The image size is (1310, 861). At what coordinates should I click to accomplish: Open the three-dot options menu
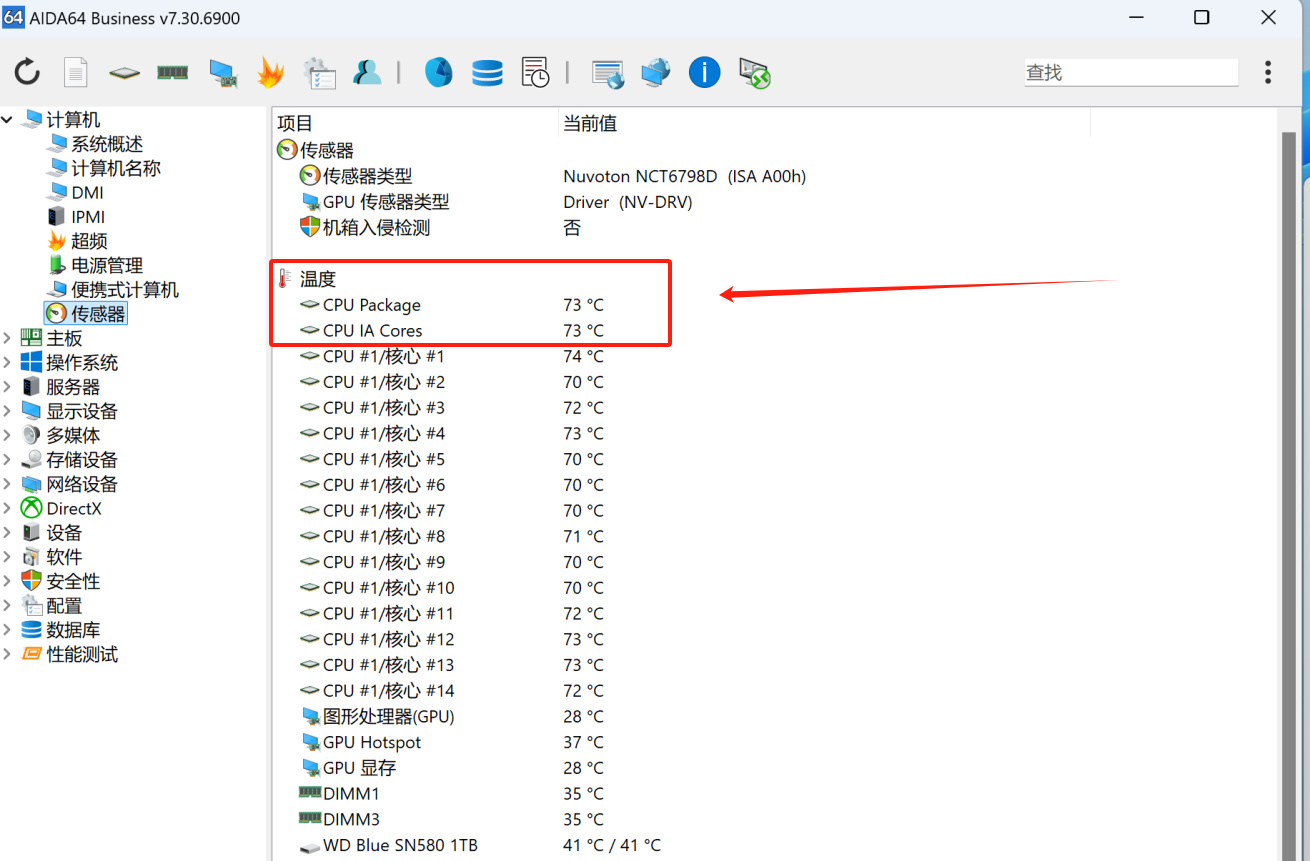(1267, 72)
